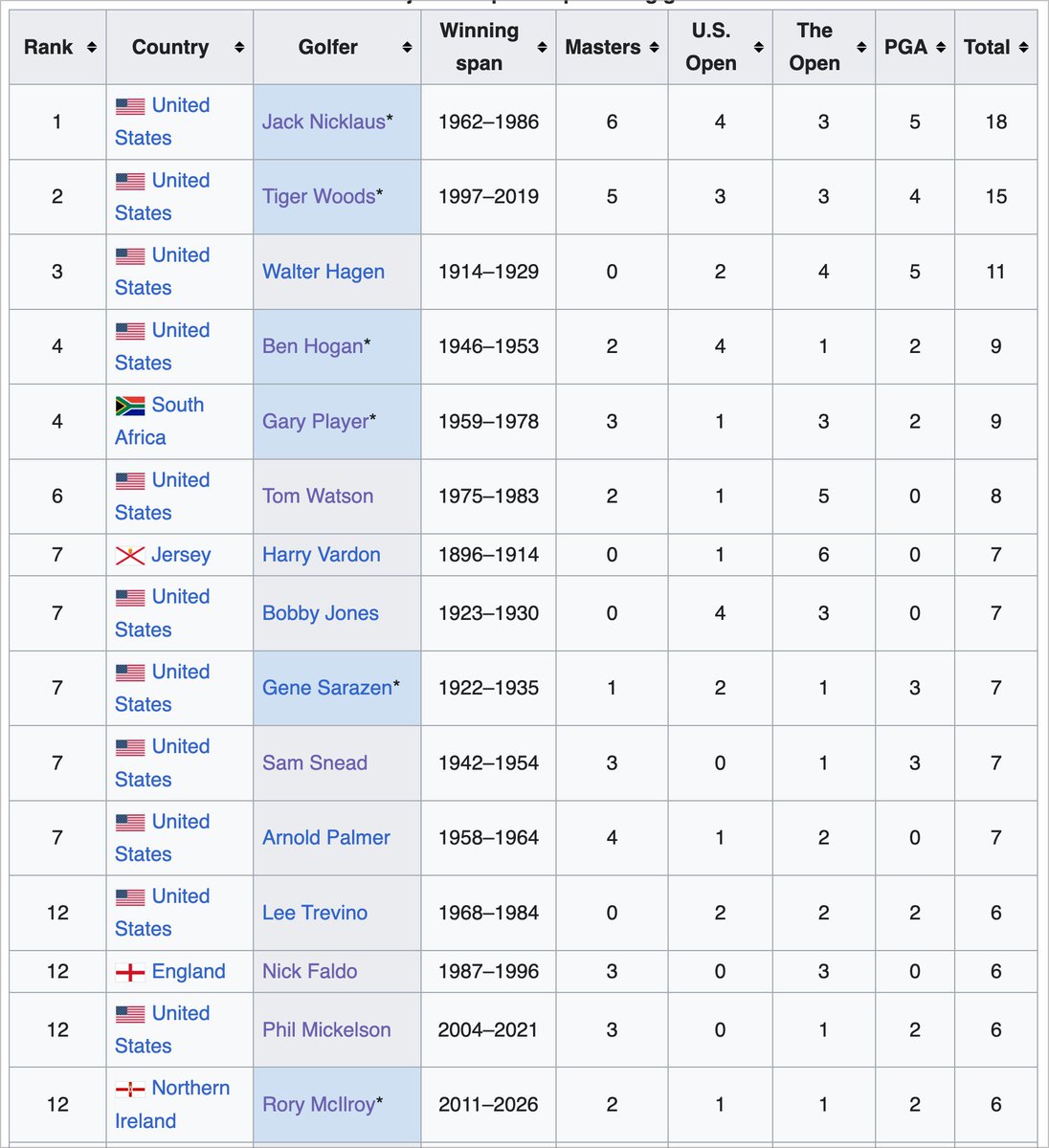Select the winning span 1987–1996

click(488, 971)
